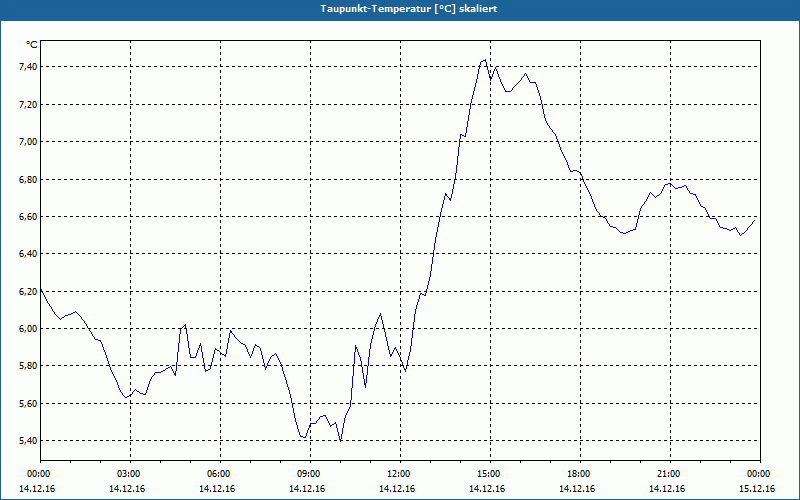Screen dimensions: 800x500
Task: Click the 15:00 time label
Action: tap(488, 474)
